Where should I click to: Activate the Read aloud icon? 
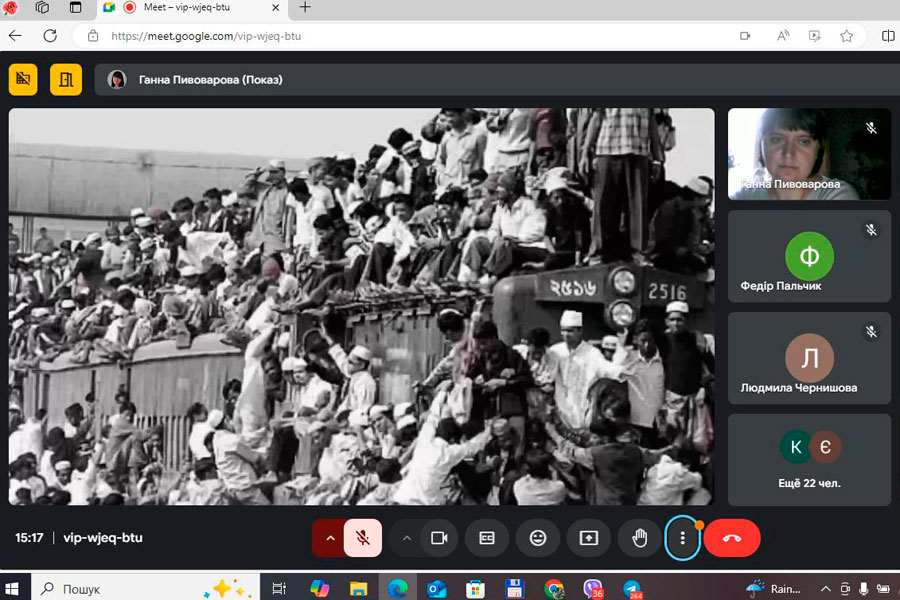(783, 36)
